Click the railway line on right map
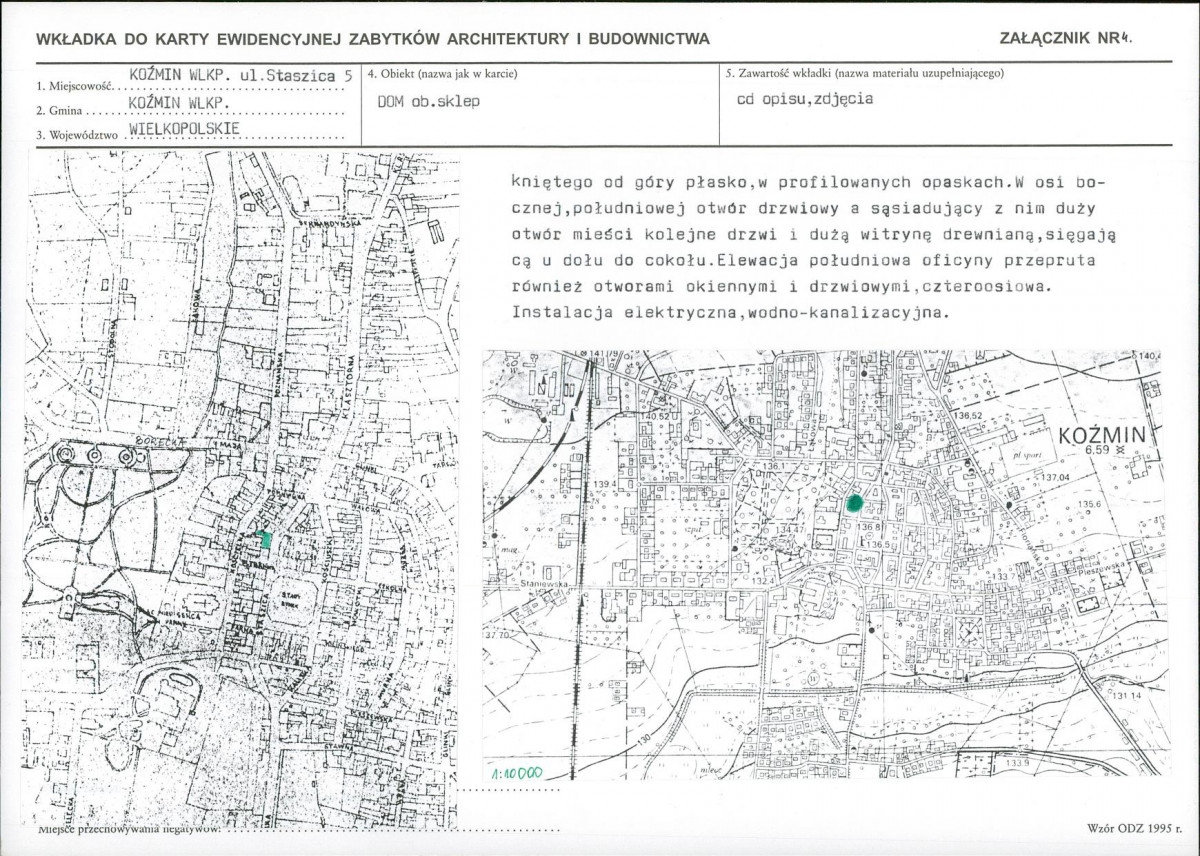 (589, 560)
